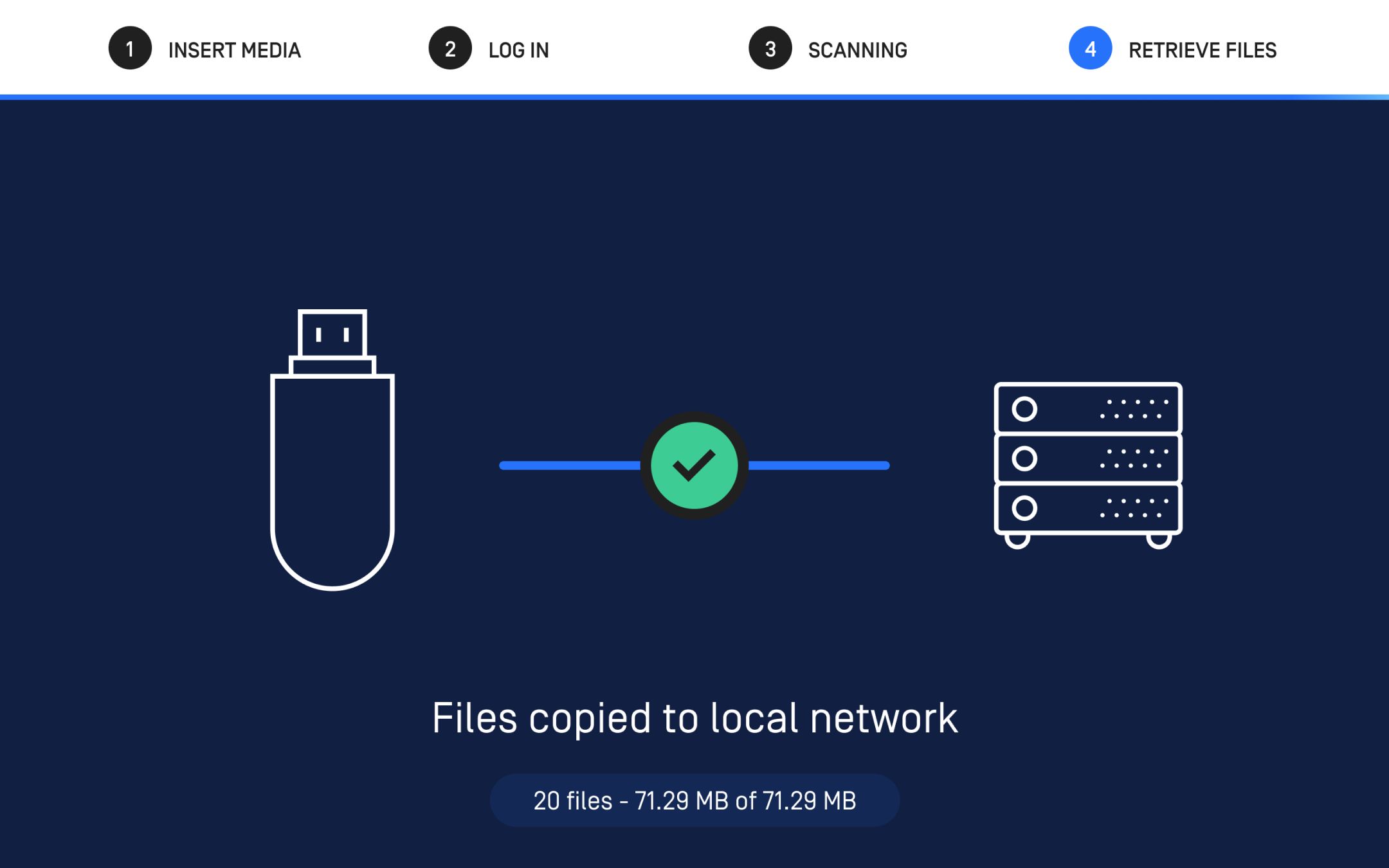
Task: Select the RETRIEVE FILES step label
Action: pyautogui.click(x=1202, y=50)
